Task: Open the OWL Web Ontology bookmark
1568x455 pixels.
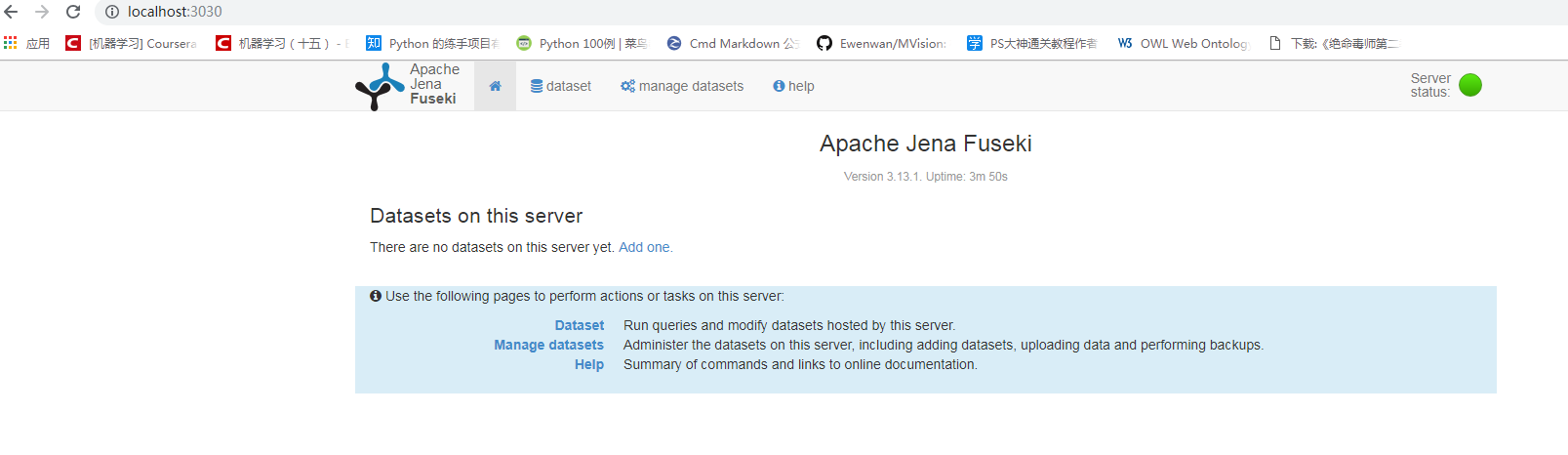Action: coord(1184,43)
